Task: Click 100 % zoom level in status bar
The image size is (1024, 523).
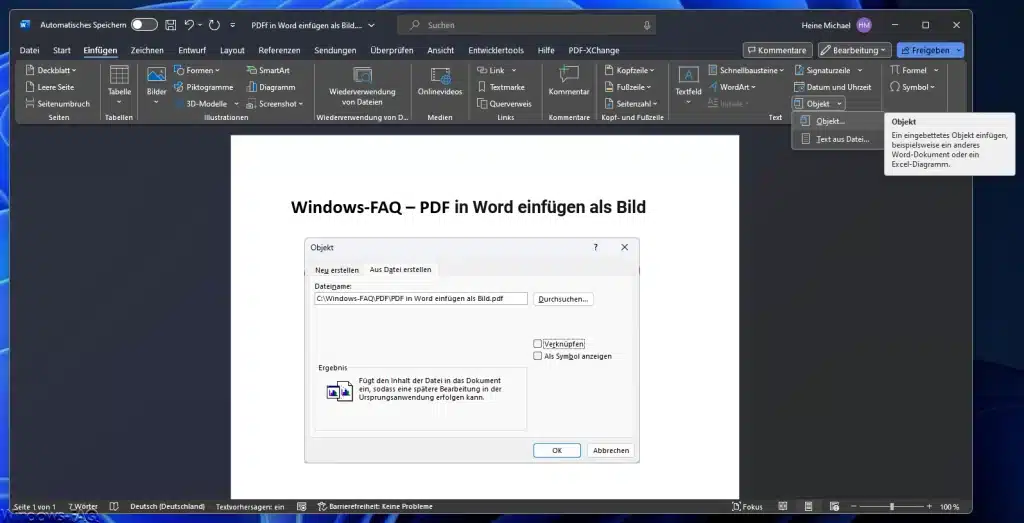Action: 950,507
